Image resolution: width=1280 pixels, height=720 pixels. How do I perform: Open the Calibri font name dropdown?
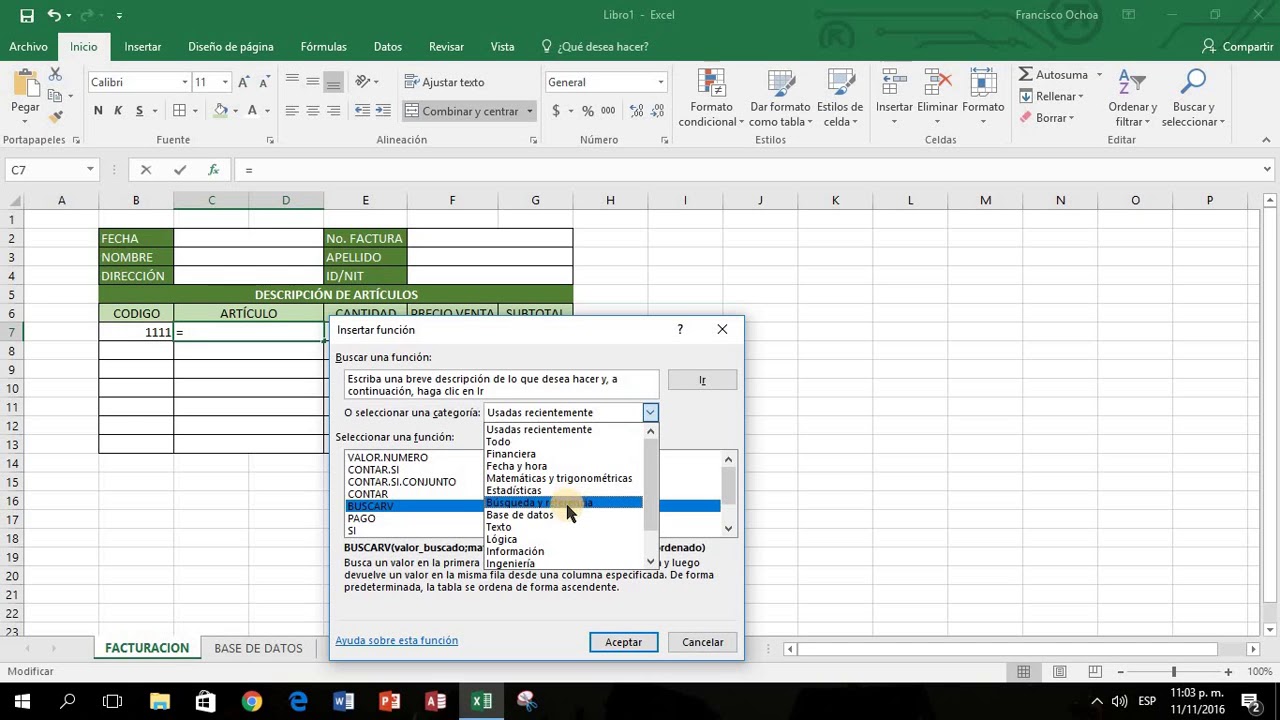coord(184,82)
